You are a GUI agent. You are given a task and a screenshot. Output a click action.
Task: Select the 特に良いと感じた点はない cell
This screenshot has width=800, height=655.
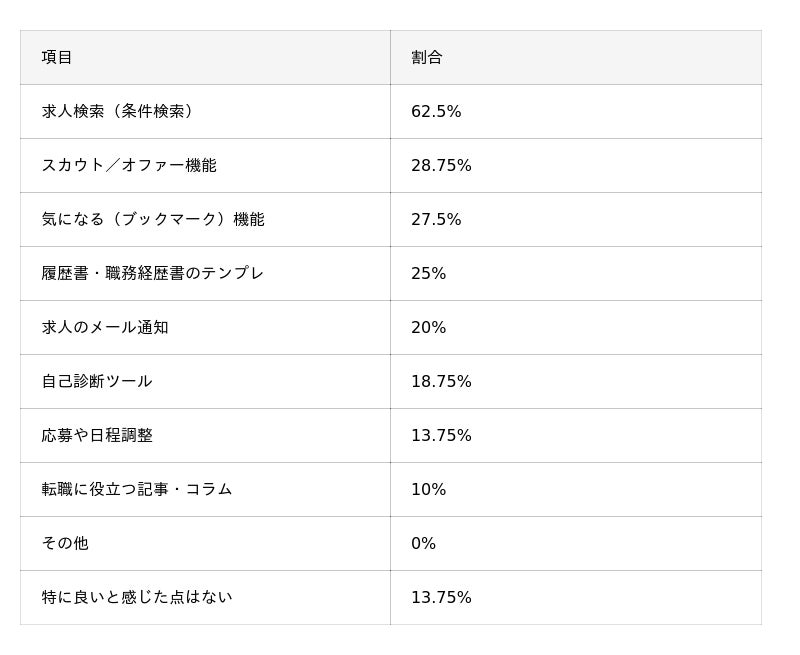pyautogui.click(x=137, y=597)
